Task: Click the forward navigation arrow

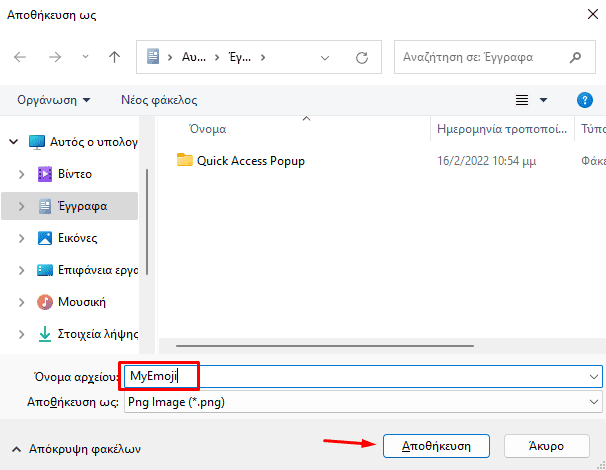Action: pos(53,57)
